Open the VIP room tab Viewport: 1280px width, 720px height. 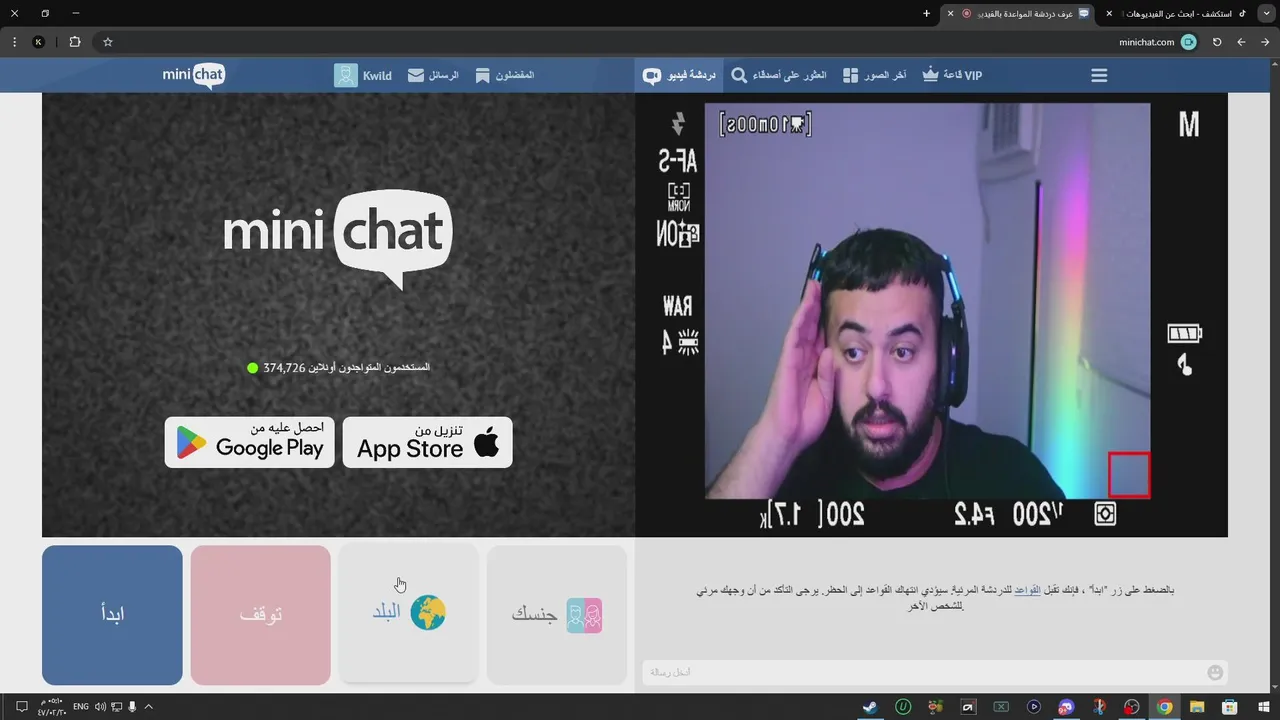point(952,75)
